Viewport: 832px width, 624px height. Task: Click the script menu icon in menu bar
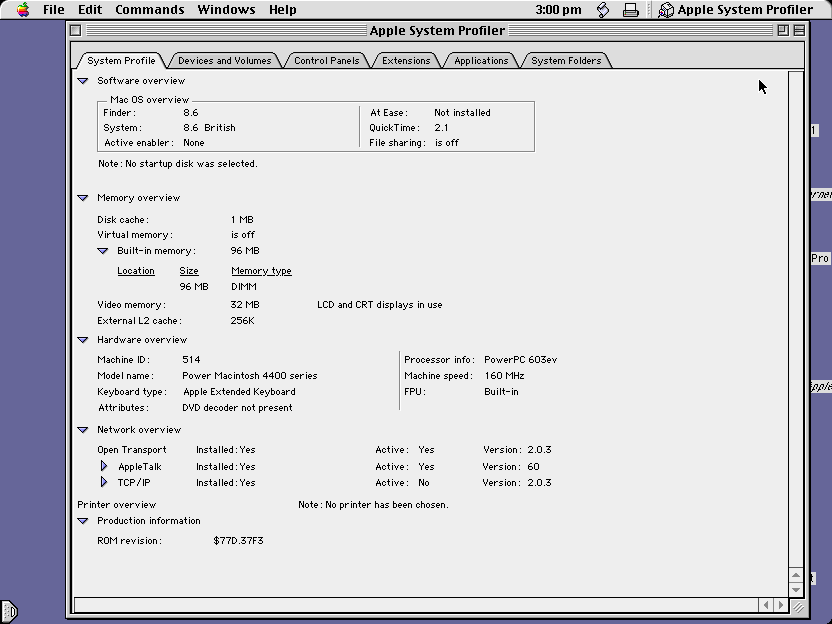[x=603, y=10]
